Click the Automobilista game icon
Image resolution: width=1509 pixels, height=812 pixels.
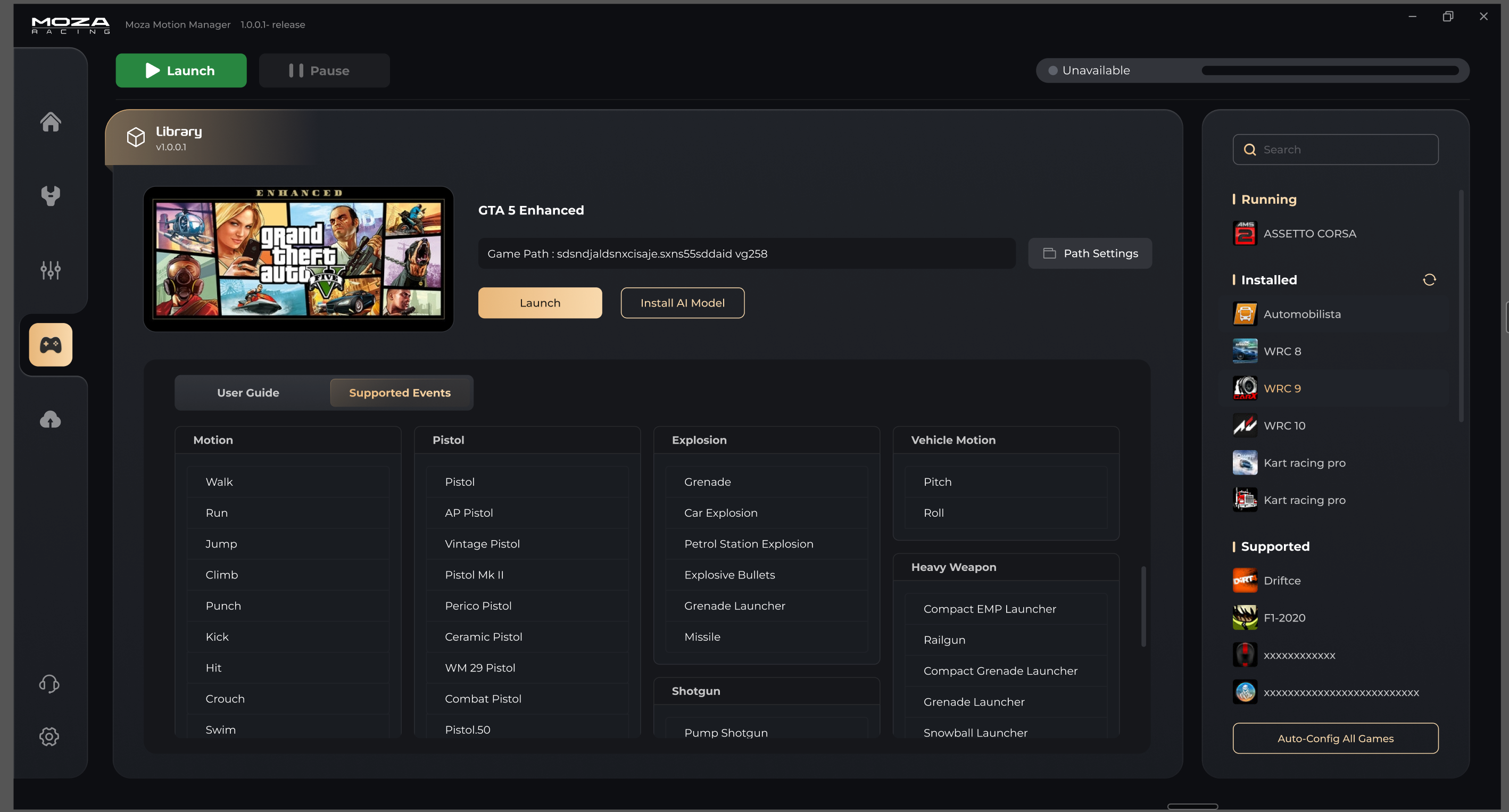[1245, 314]
